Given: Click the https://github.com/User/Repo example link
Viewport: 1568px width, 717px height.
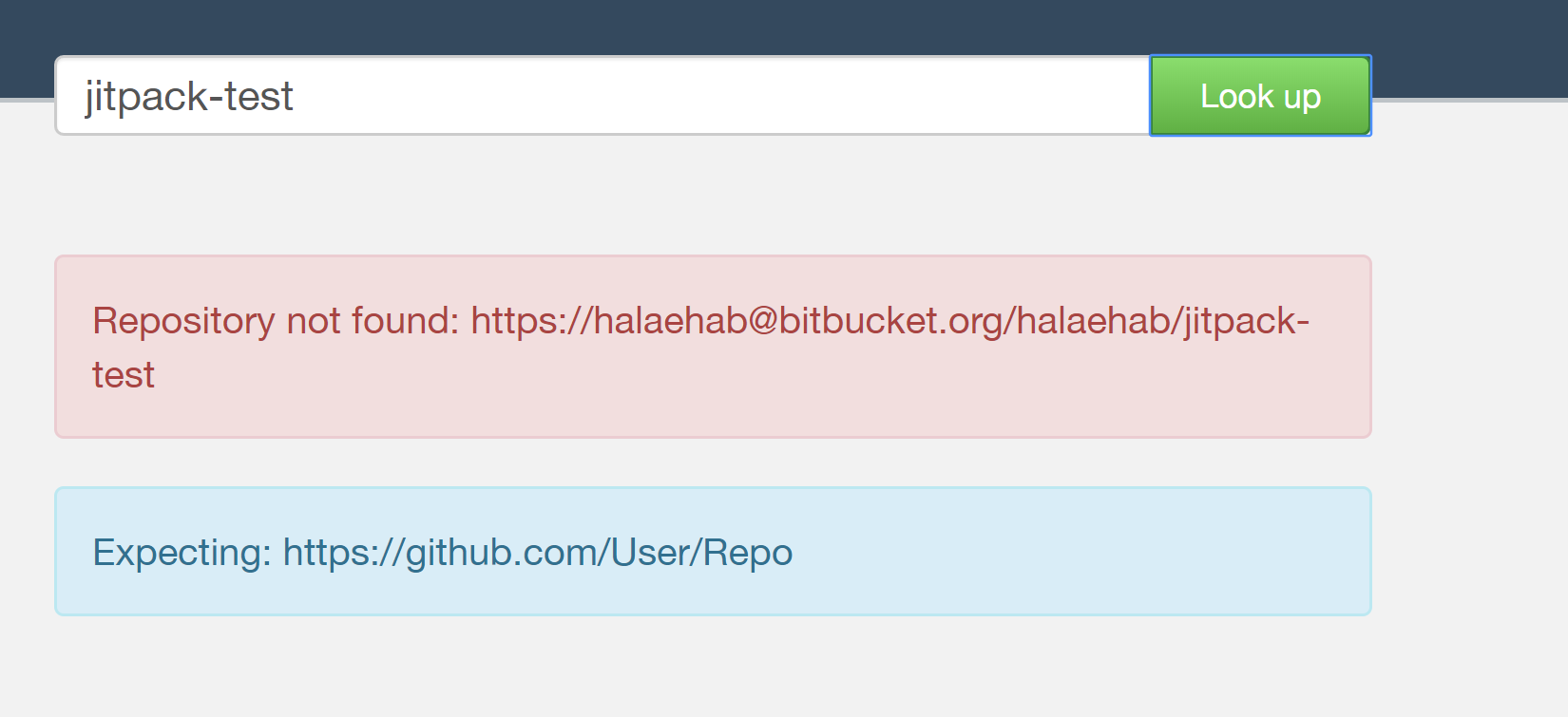Looking at the screenshot, I should coord(537,552).
